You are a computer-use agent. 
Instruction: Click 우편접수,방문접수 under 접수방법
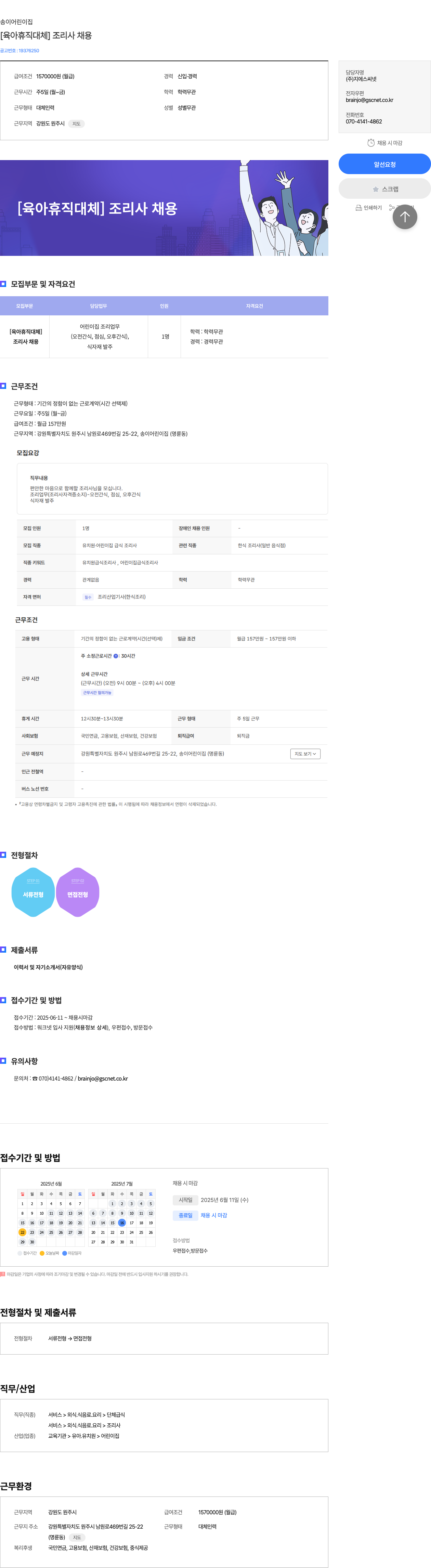coord(190,1250)
